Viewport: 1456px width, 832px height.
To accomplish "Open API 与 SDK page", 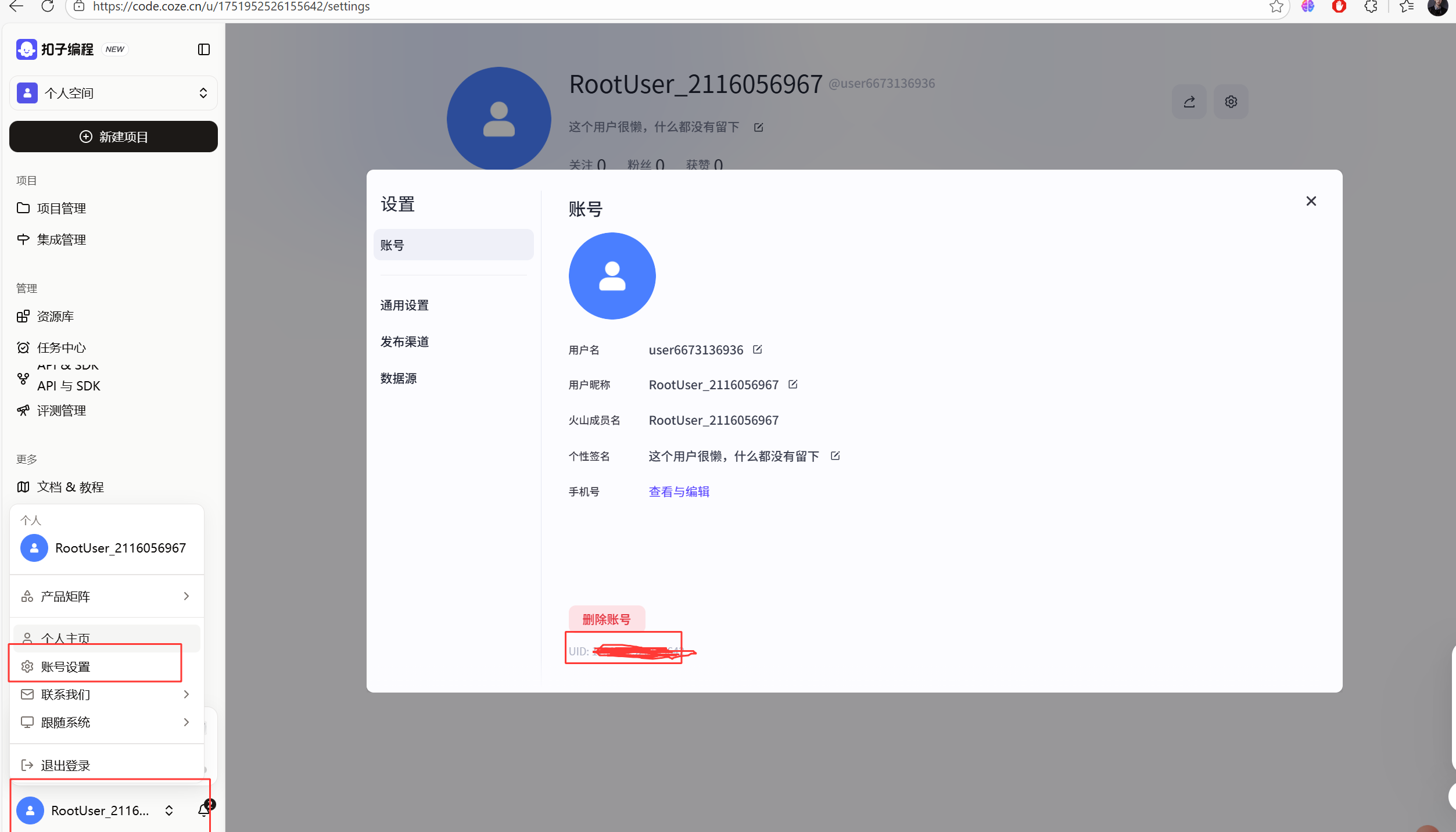I will click(x=69, y=386).
